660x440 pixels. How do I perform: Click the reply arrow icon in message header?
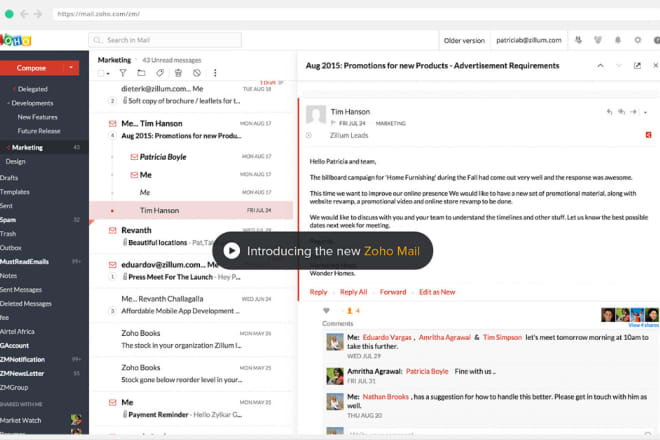[x=609, y=112]
